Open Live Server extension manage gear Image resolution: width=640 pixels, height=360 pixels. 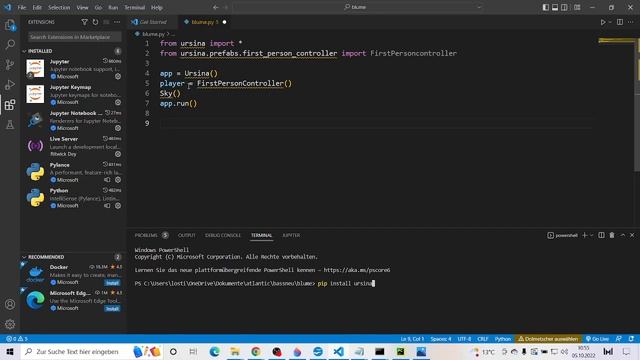(118, 154)
